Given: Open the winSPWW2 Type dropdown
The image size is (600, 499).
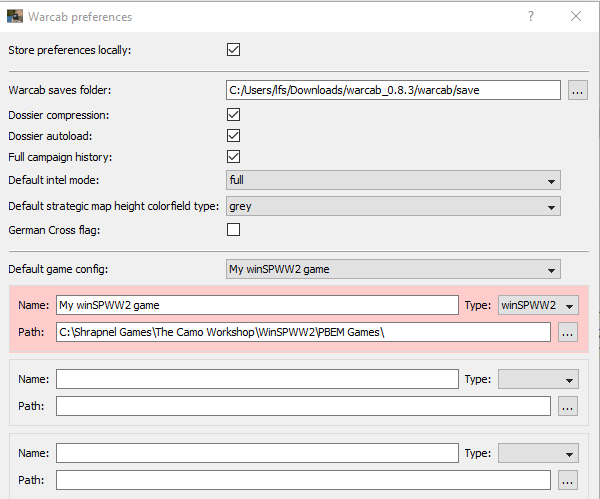Looking at the screenshot, I should click(538, 305).
